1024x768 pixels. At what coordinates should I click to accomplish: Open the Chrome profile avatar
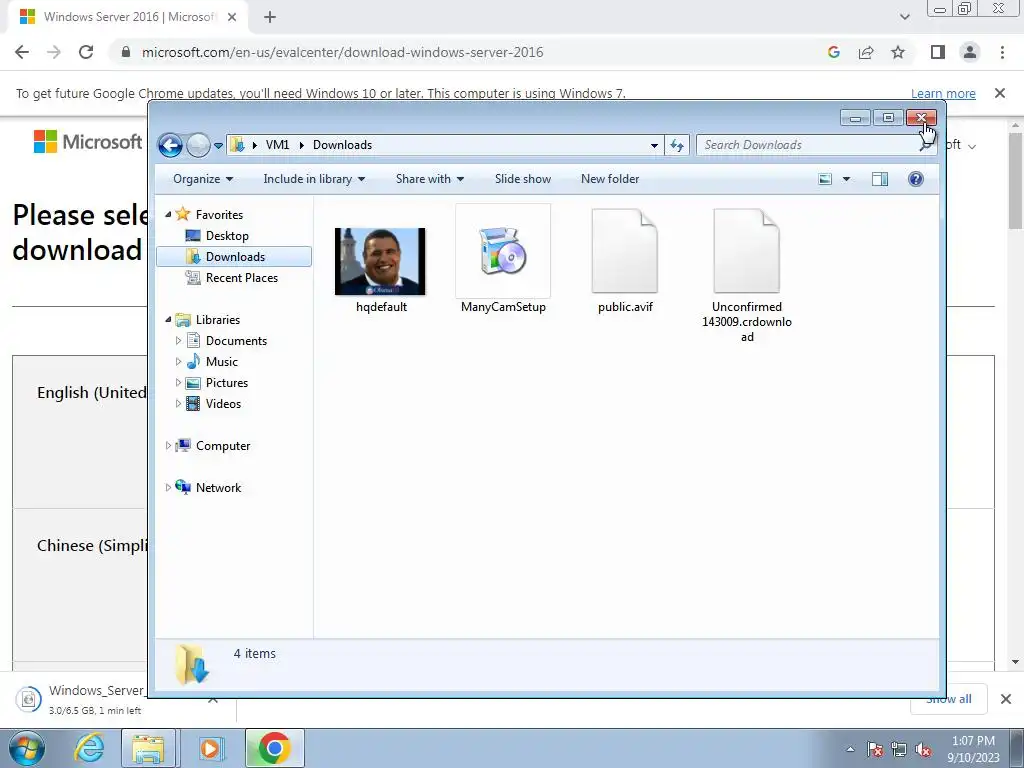tap(970, 52)
